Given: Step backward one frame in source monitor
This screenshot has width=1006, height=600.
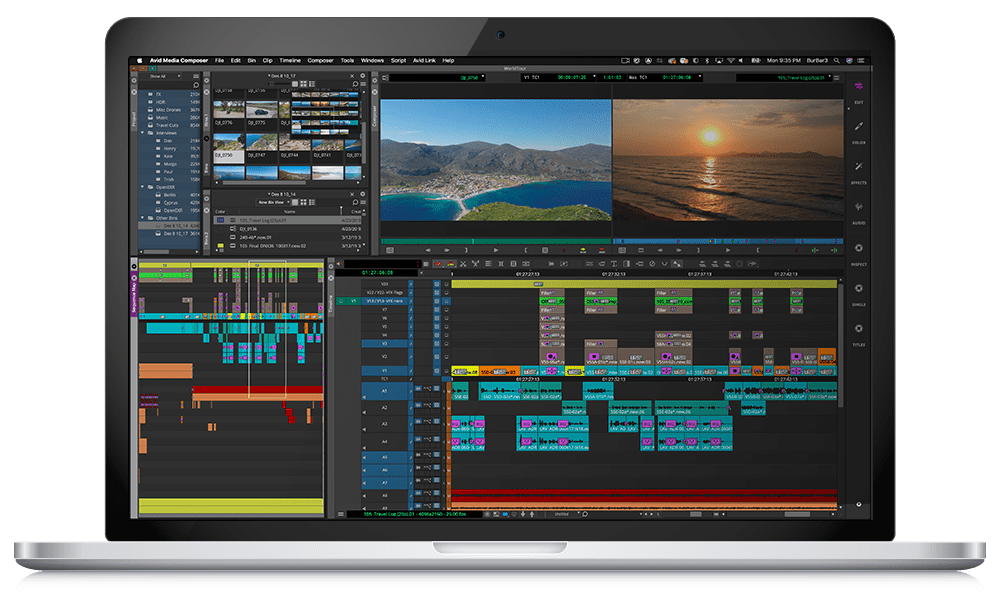Looking at the screenshot, I should [429, 250].
